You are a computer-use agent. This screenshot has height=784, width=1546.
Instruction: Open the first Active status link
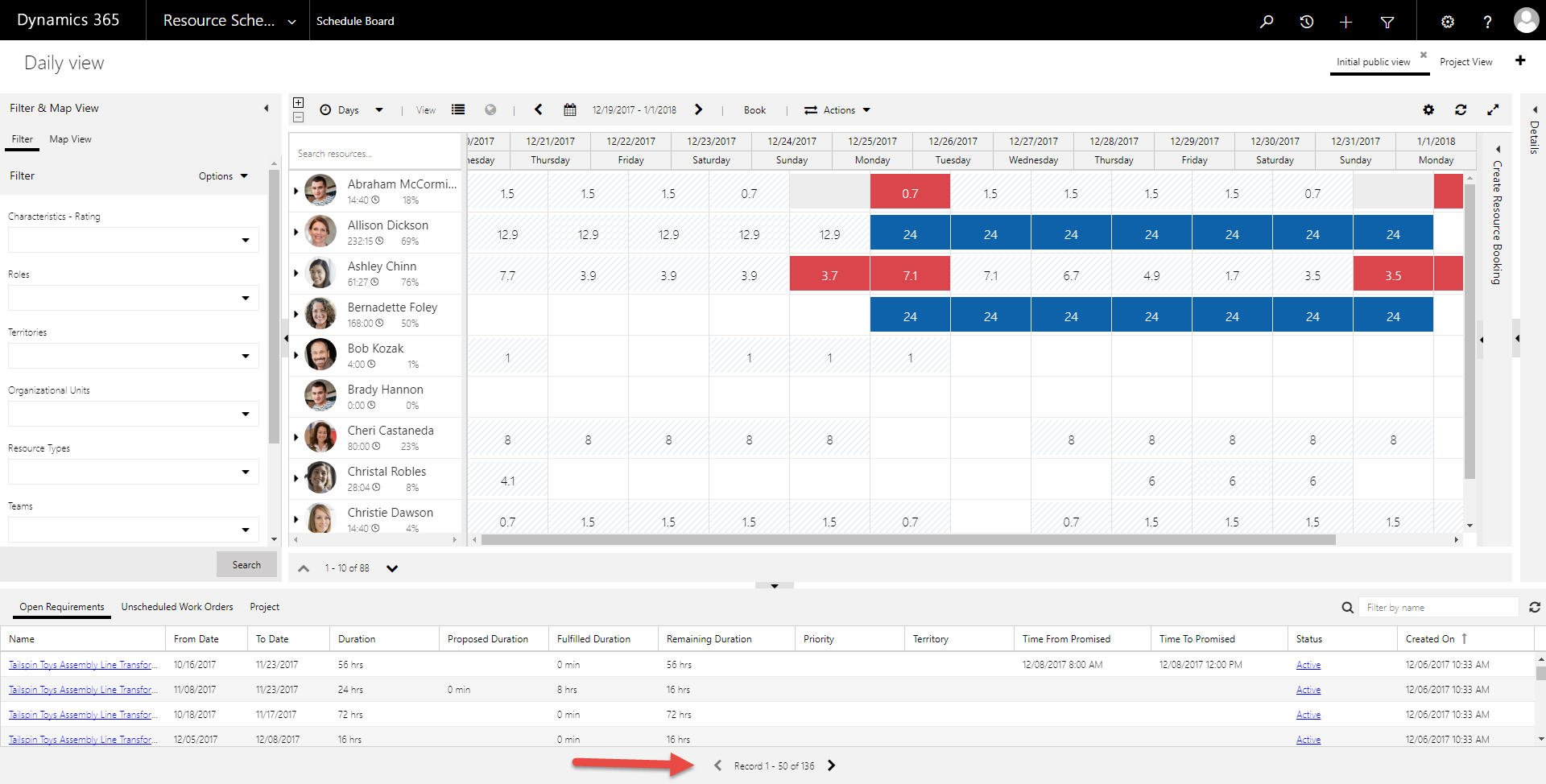tap(1308, 664)
